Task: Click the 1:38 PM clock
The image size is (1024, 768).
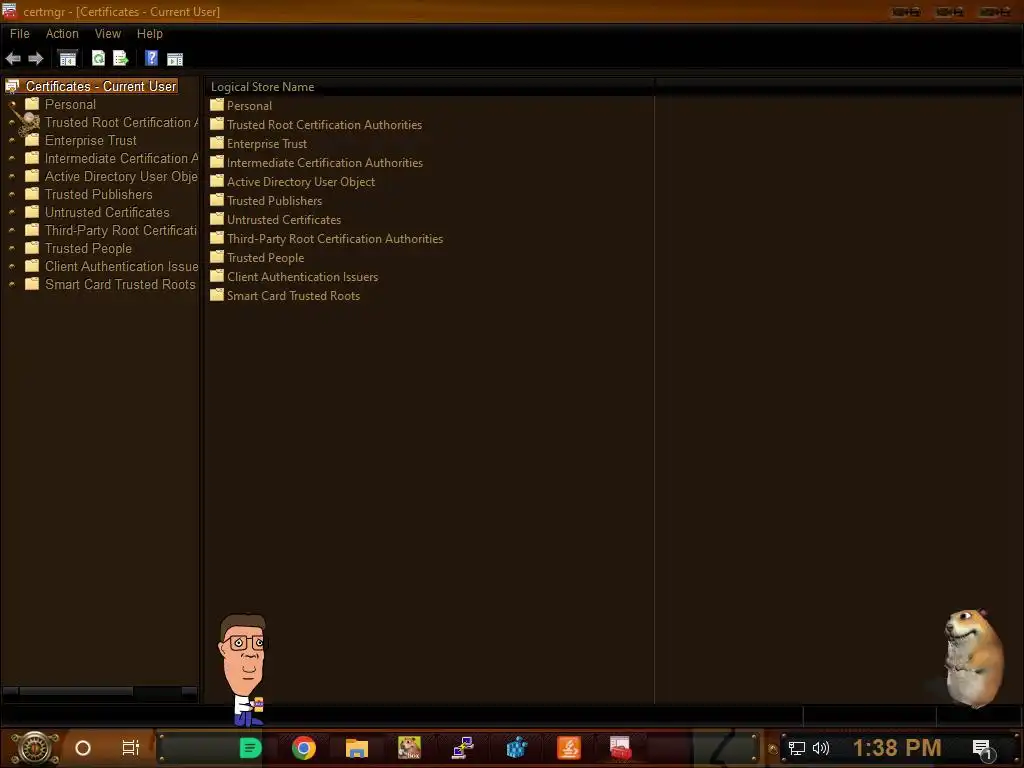Action: [897, 748]
